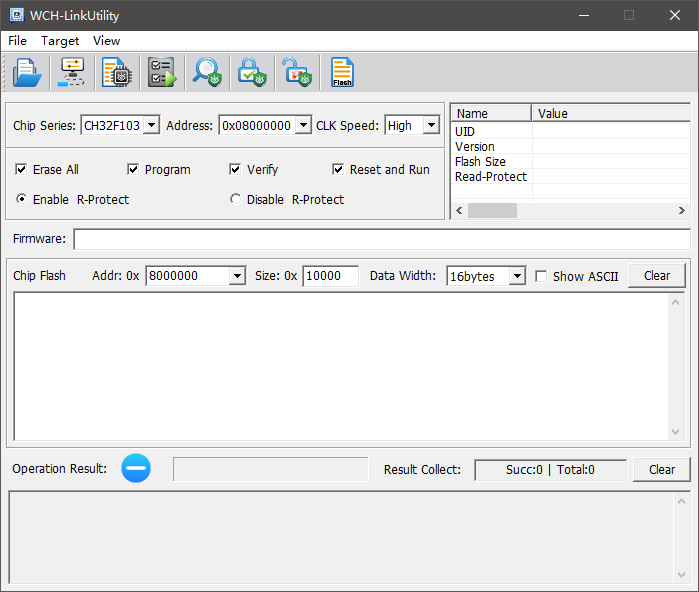
Task: Expand the Chip Flash Addr dropdown
Action: [237, 276]
